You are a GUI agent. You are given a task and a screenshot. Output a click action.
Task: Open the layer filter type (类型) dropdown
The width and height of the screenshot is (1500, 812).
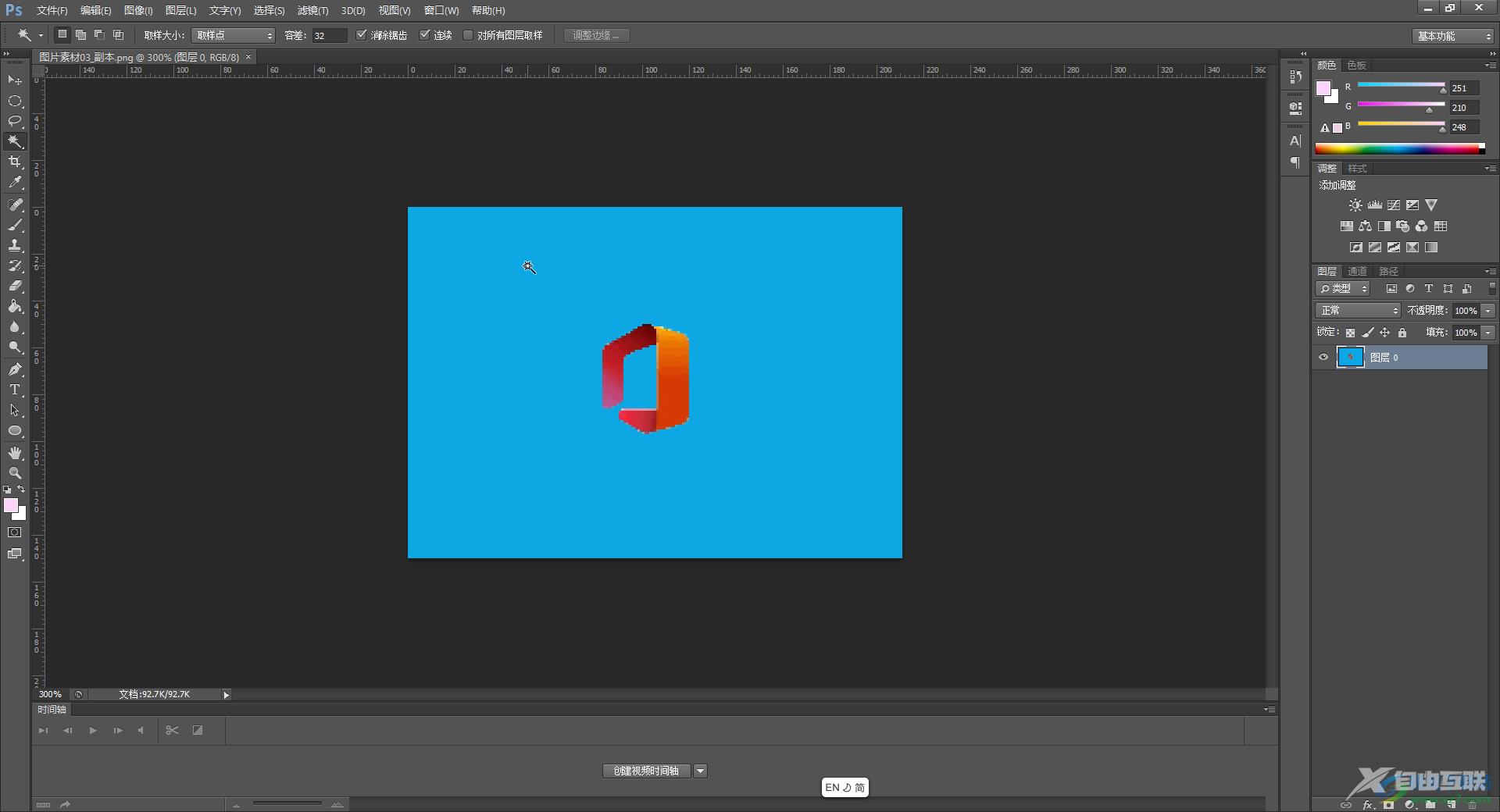1343,289
